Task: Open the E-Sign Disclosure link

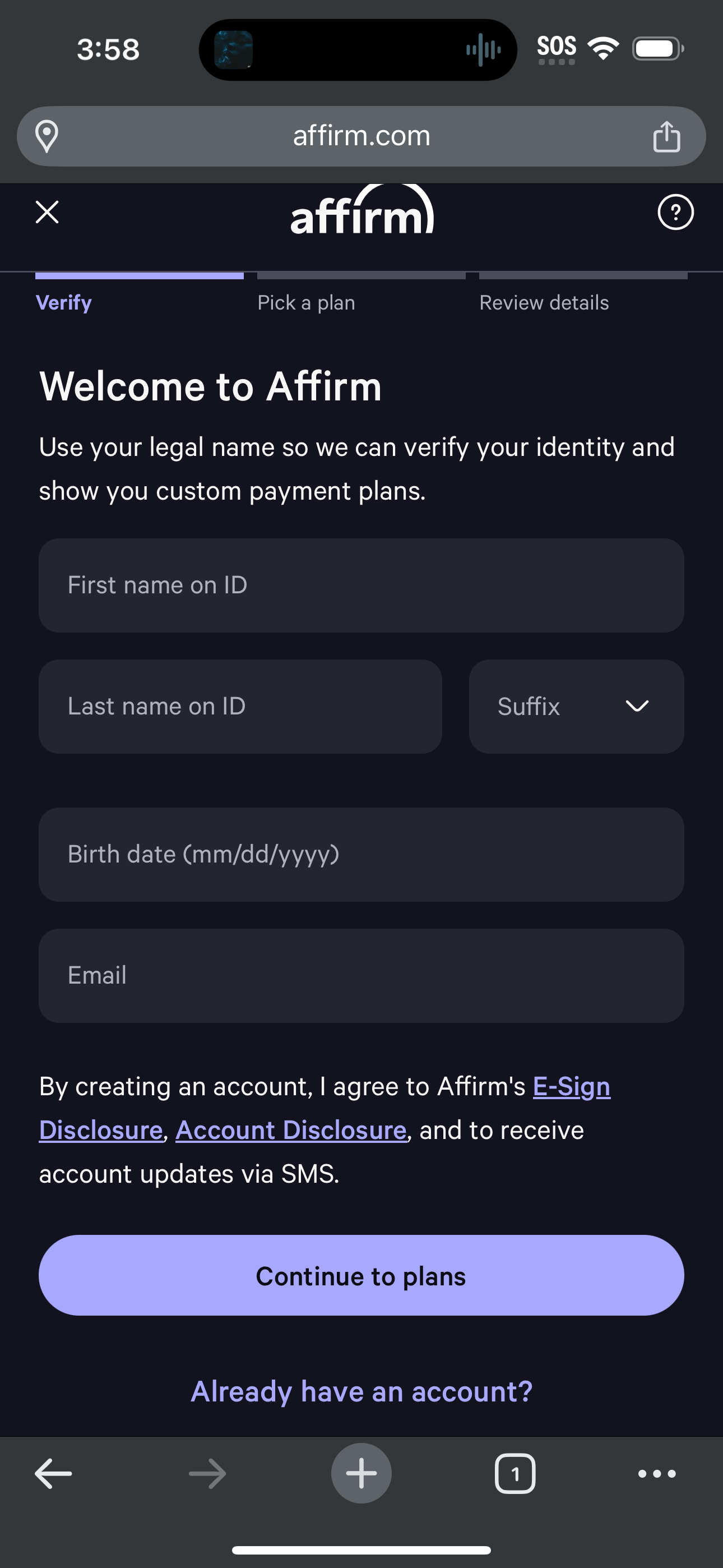Action: coord(572,1086)
